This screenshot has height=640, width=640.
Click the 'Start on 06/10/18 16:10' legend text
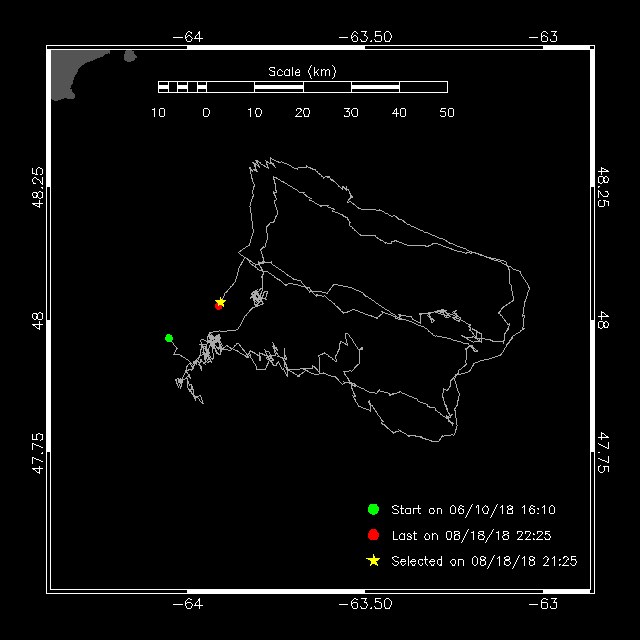coord(473,510)
